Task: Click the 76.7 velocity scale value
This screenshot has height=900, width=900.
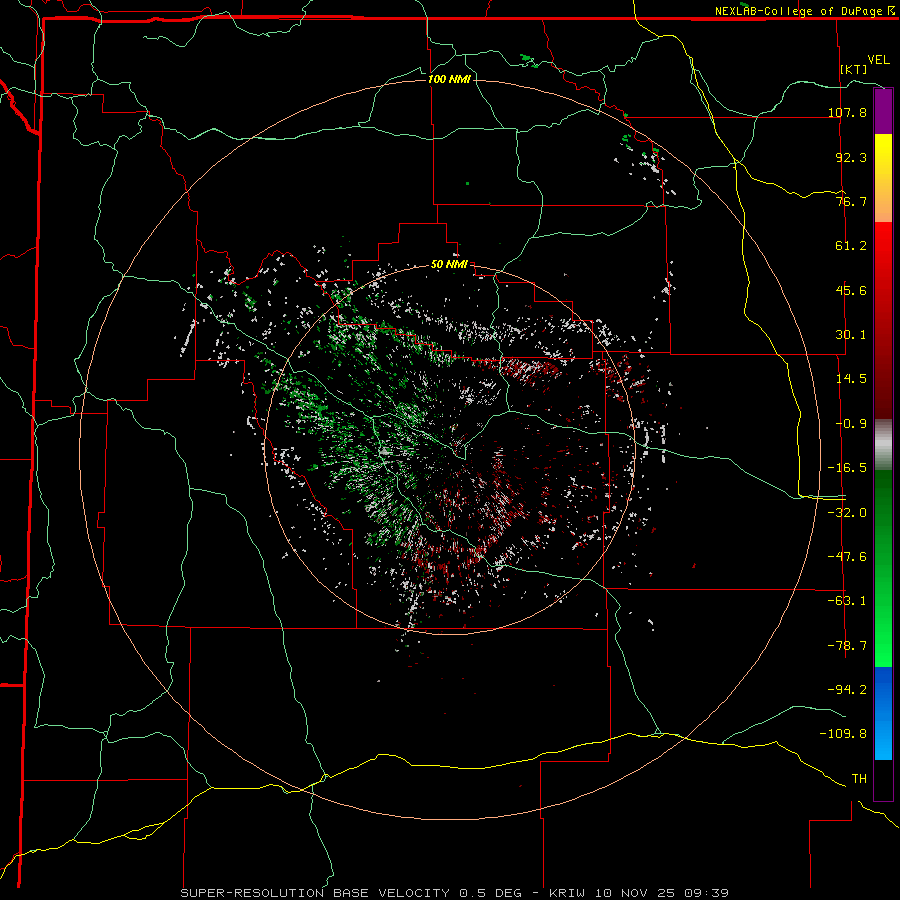Action: coord(851,201)
